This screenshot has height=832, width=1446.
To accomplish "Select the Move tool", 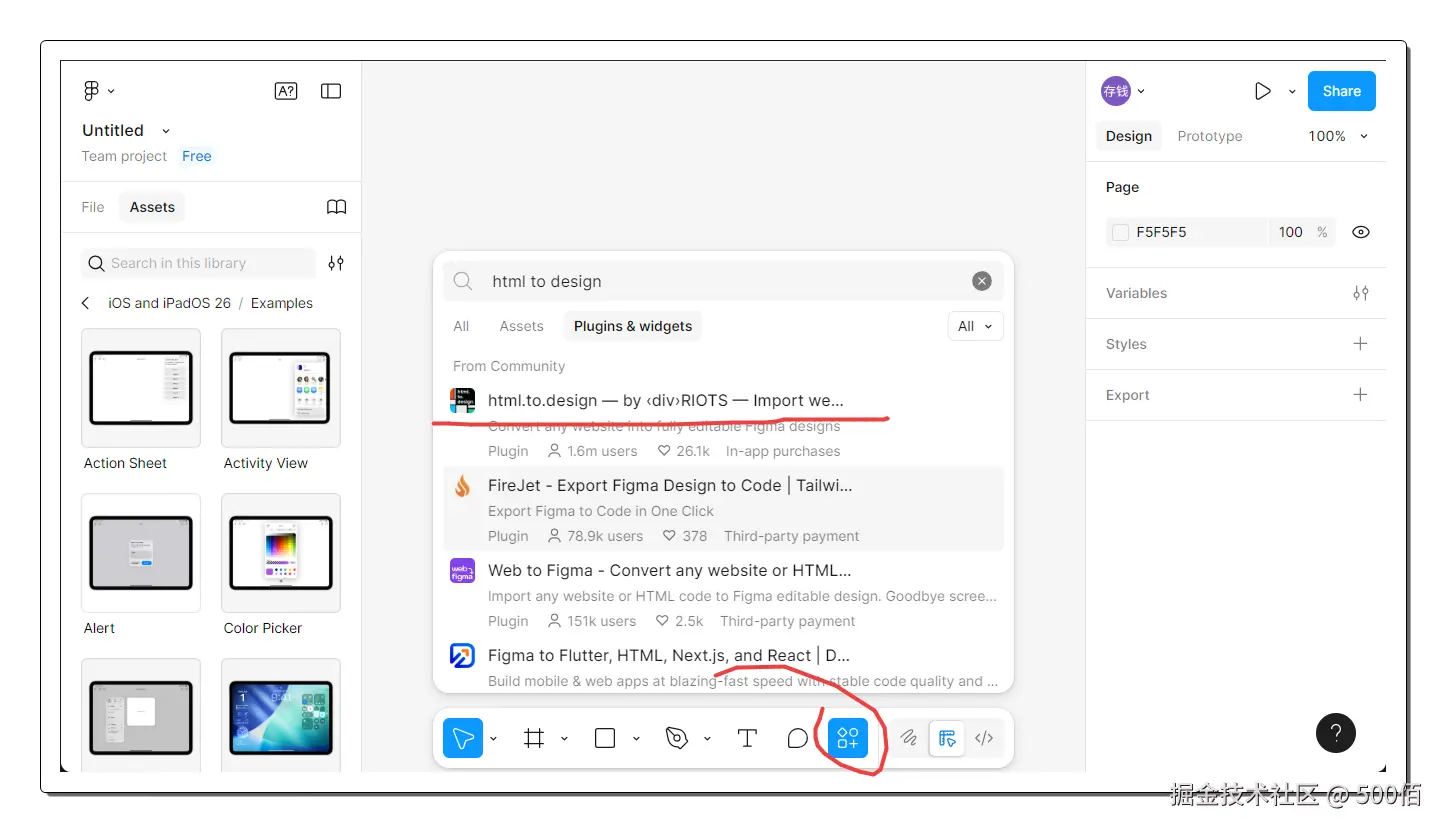I will [x=463, y=738].
